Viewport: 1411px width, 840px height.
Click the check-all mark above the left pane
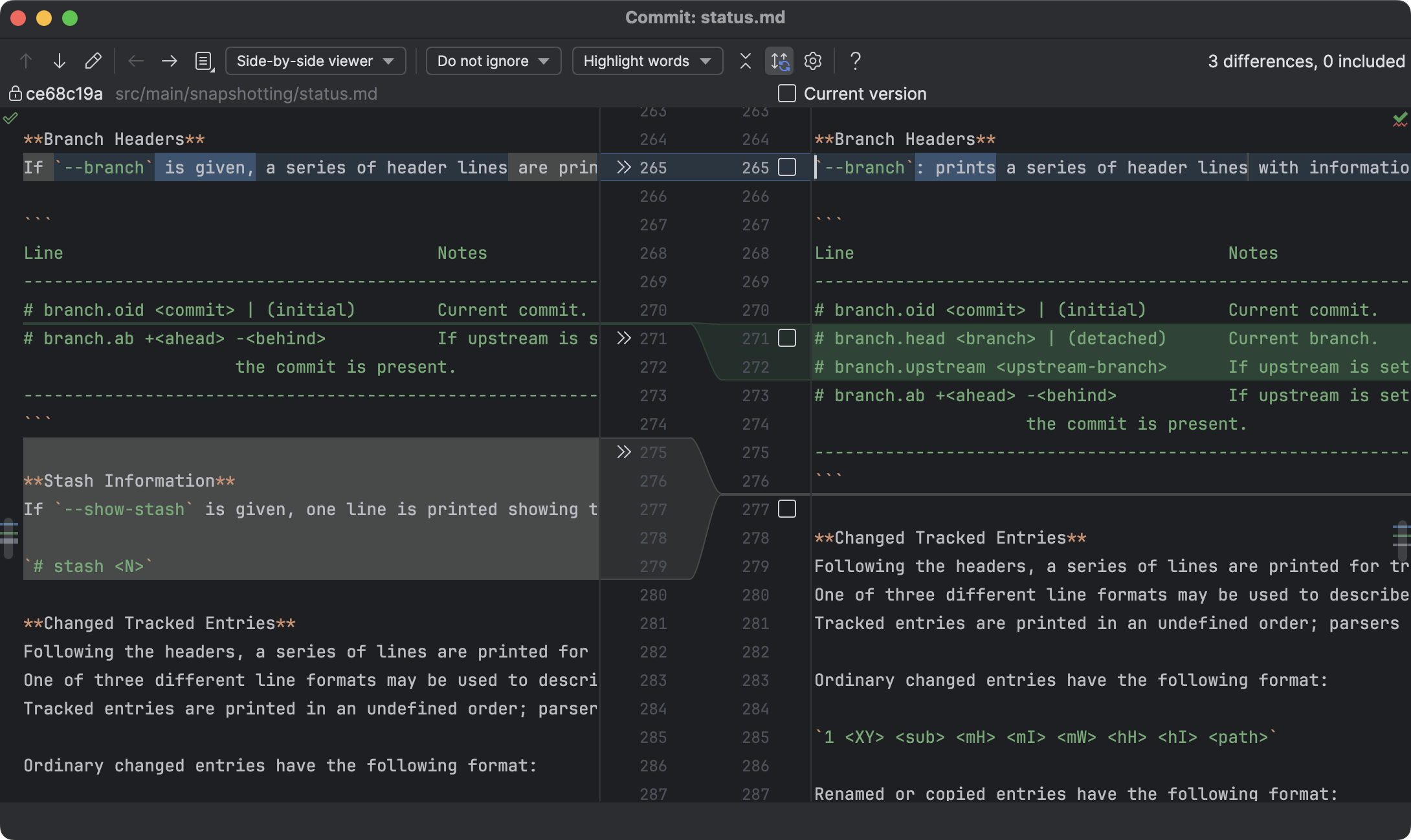point(11,118)
